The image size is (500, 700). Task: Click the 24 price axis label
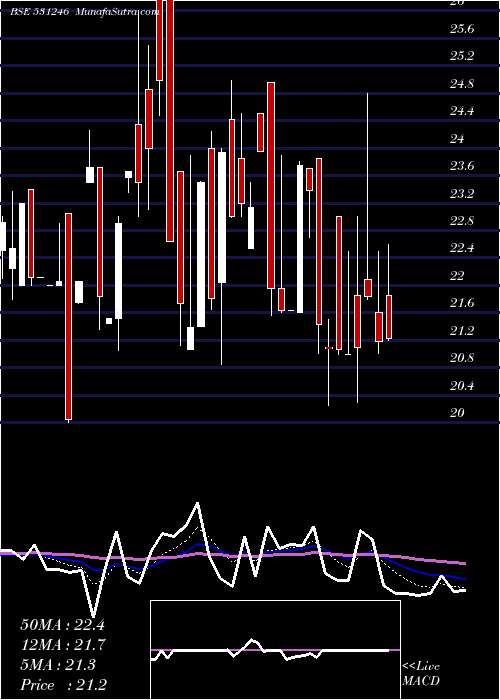(457, 139)
